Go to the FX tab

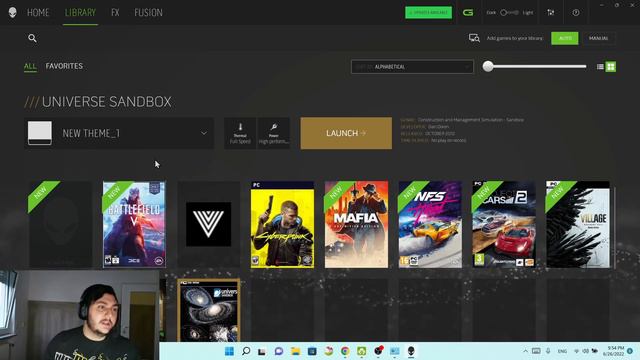(115, 13)
